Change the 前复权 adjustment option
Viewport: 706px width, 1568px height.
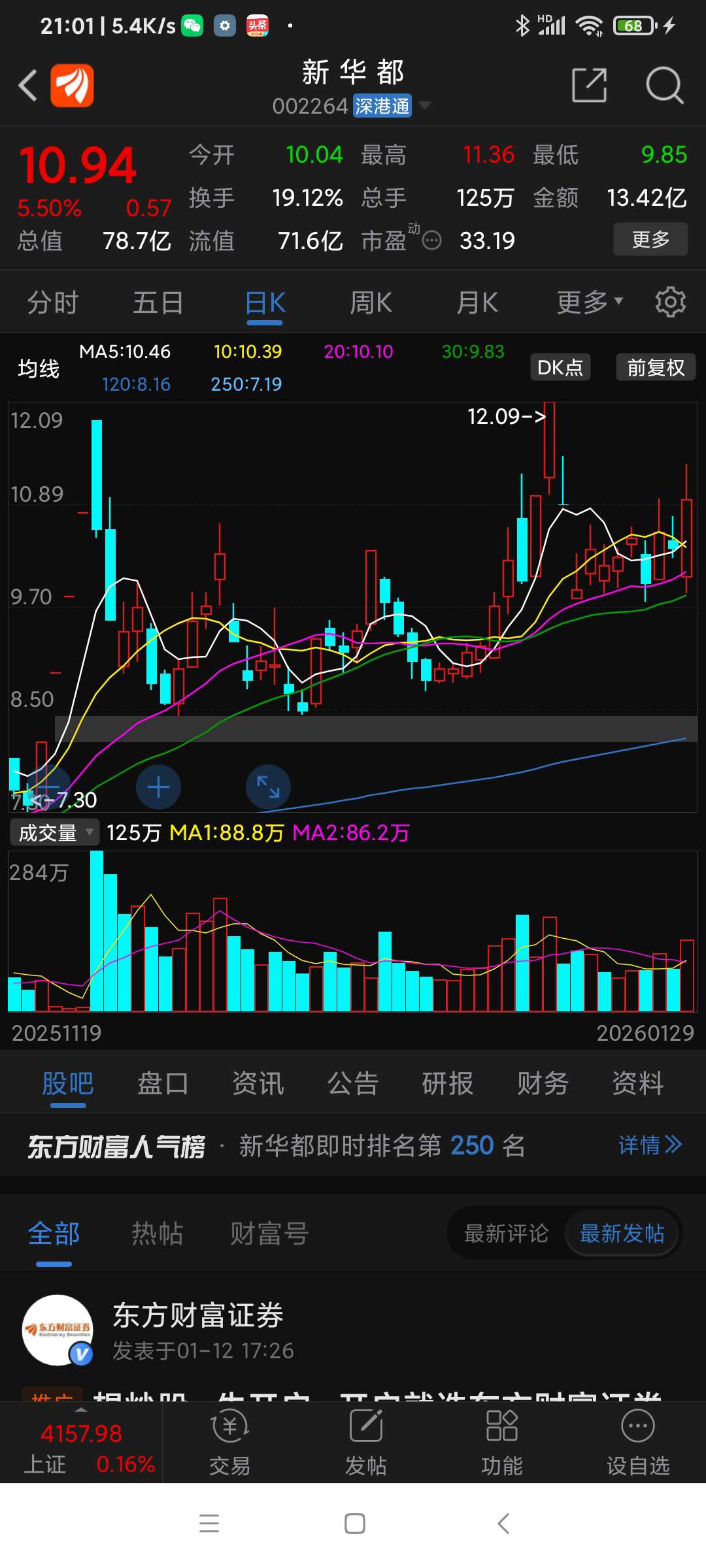pyautogui.click(x=656, y=367)
